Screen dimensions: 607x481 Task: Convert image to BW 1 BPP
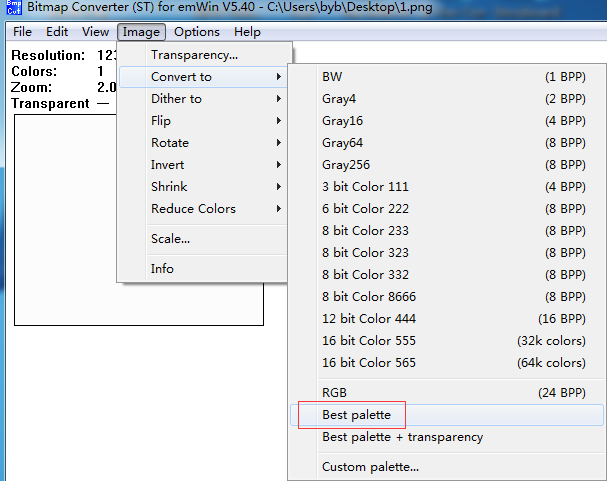pyautogui.click(x=447, y=77)
